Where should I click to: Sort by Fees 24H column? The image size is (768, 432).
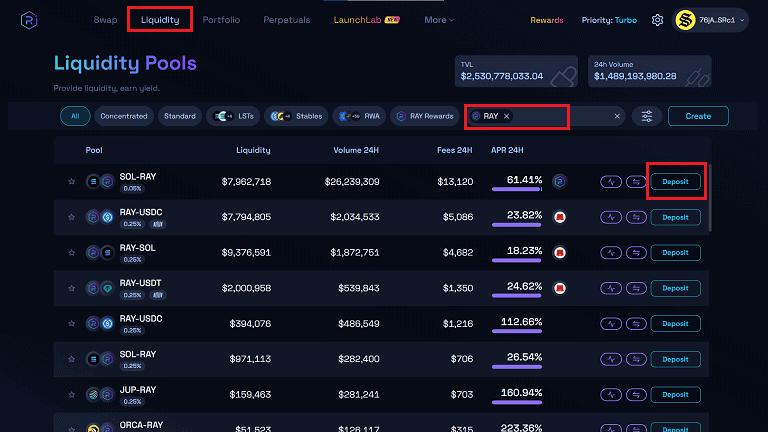(x=455, y=150)
